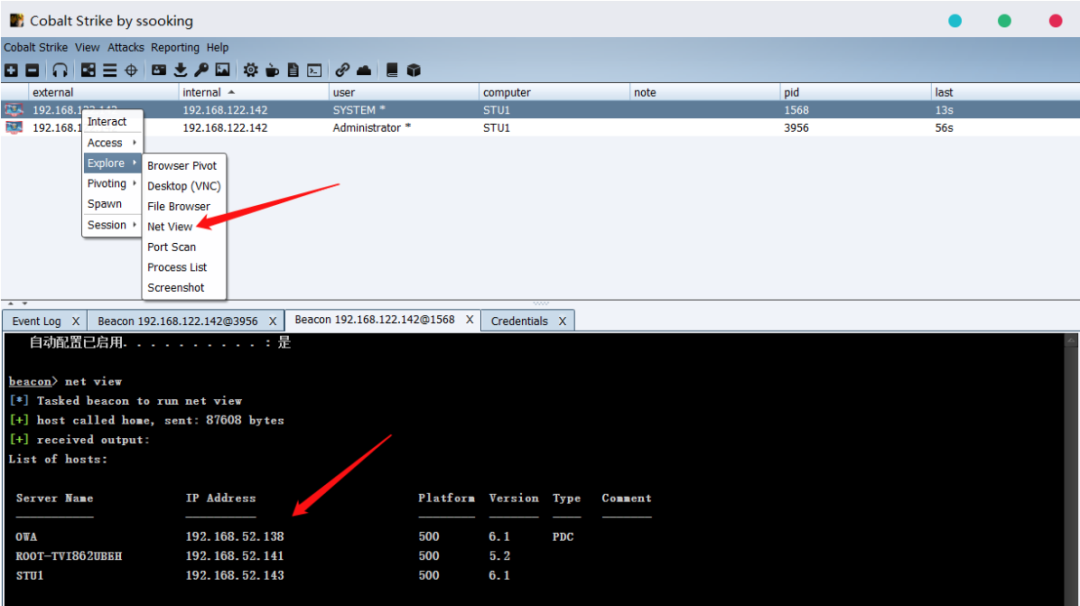Expand the Explore submenu

click(x=112, y=163)
